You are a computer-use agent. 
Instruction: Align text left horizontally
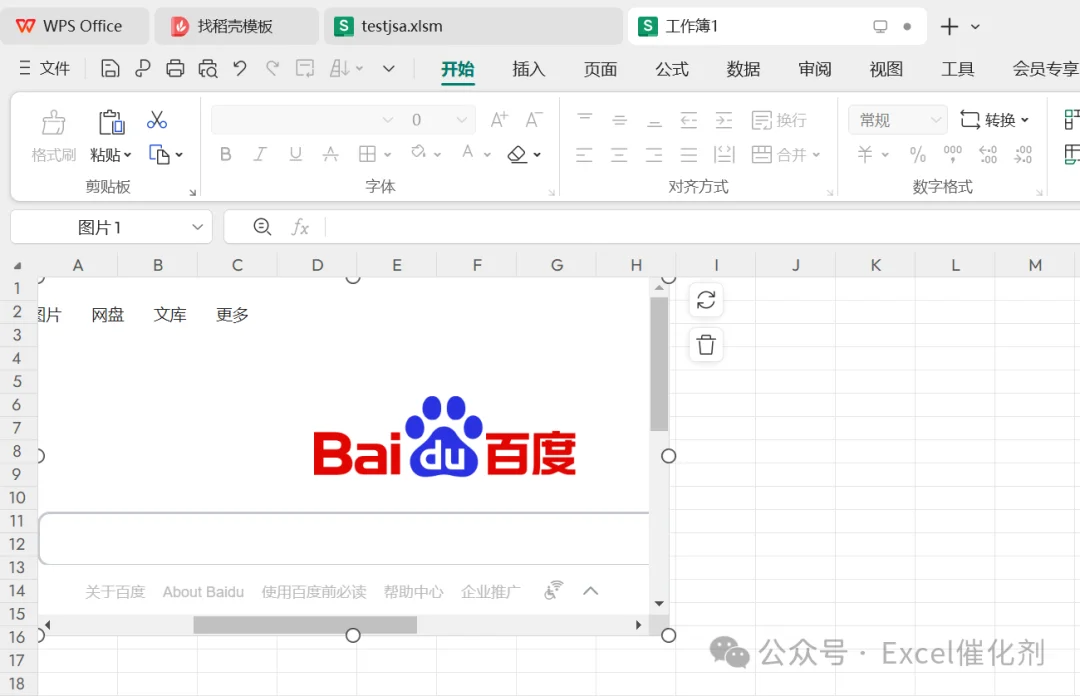point(584,154)
